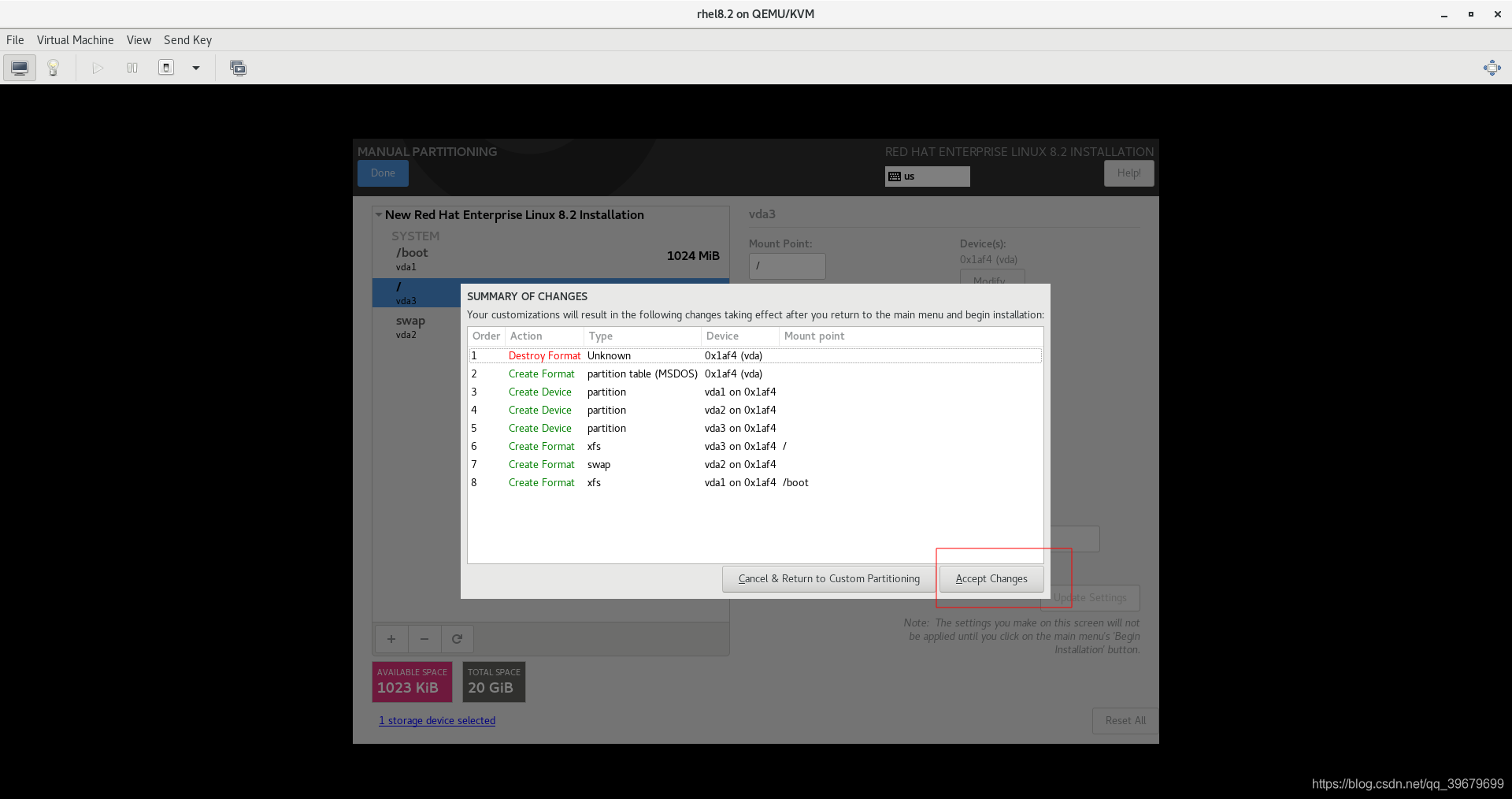This screenshot has width=1512, height=799.
Task: Maximize the QEMU/KVM window
Action: [1470, 14]
